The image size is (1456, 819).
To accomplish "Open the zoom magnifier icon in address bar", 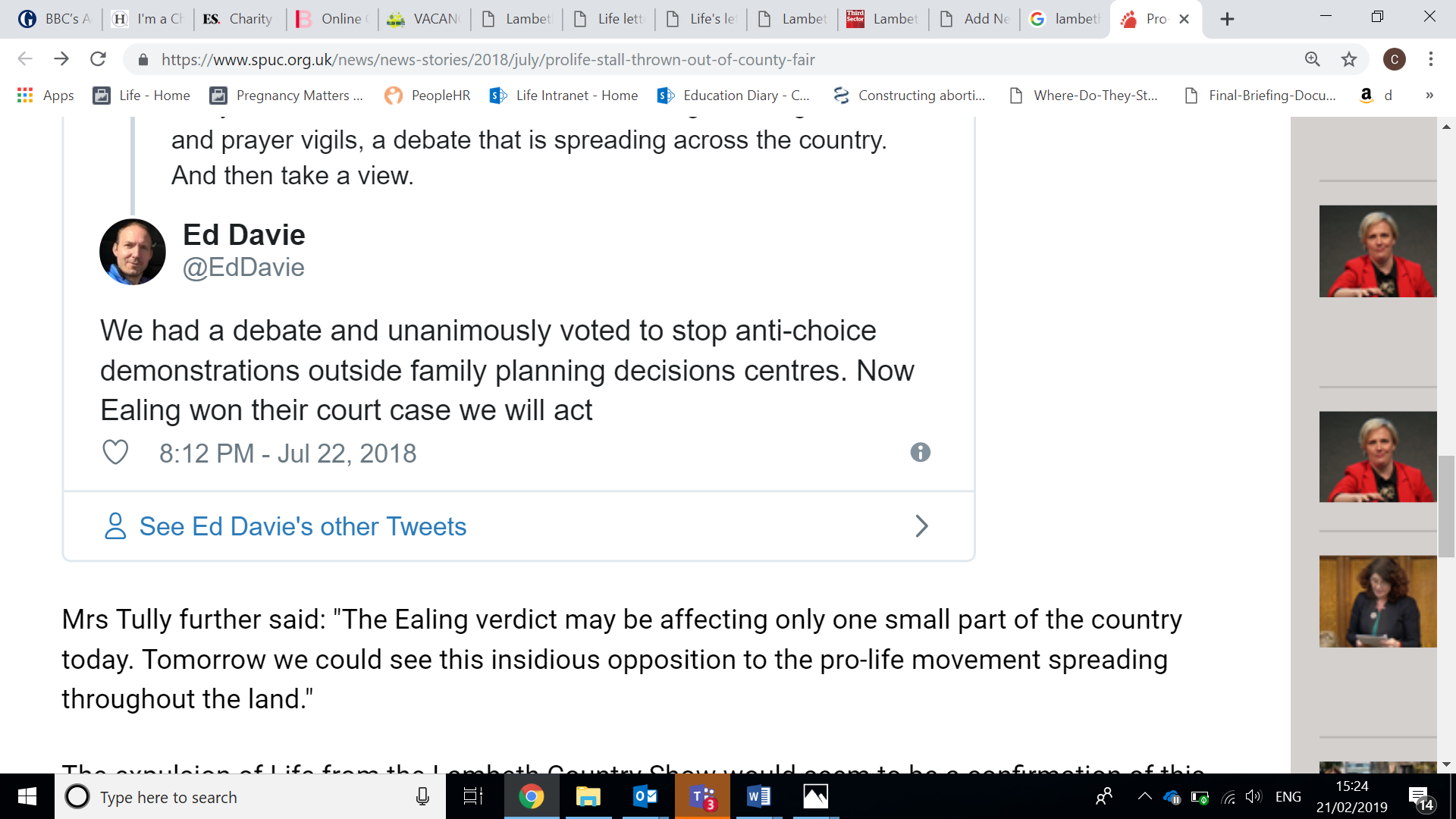I will (1313, 59).
